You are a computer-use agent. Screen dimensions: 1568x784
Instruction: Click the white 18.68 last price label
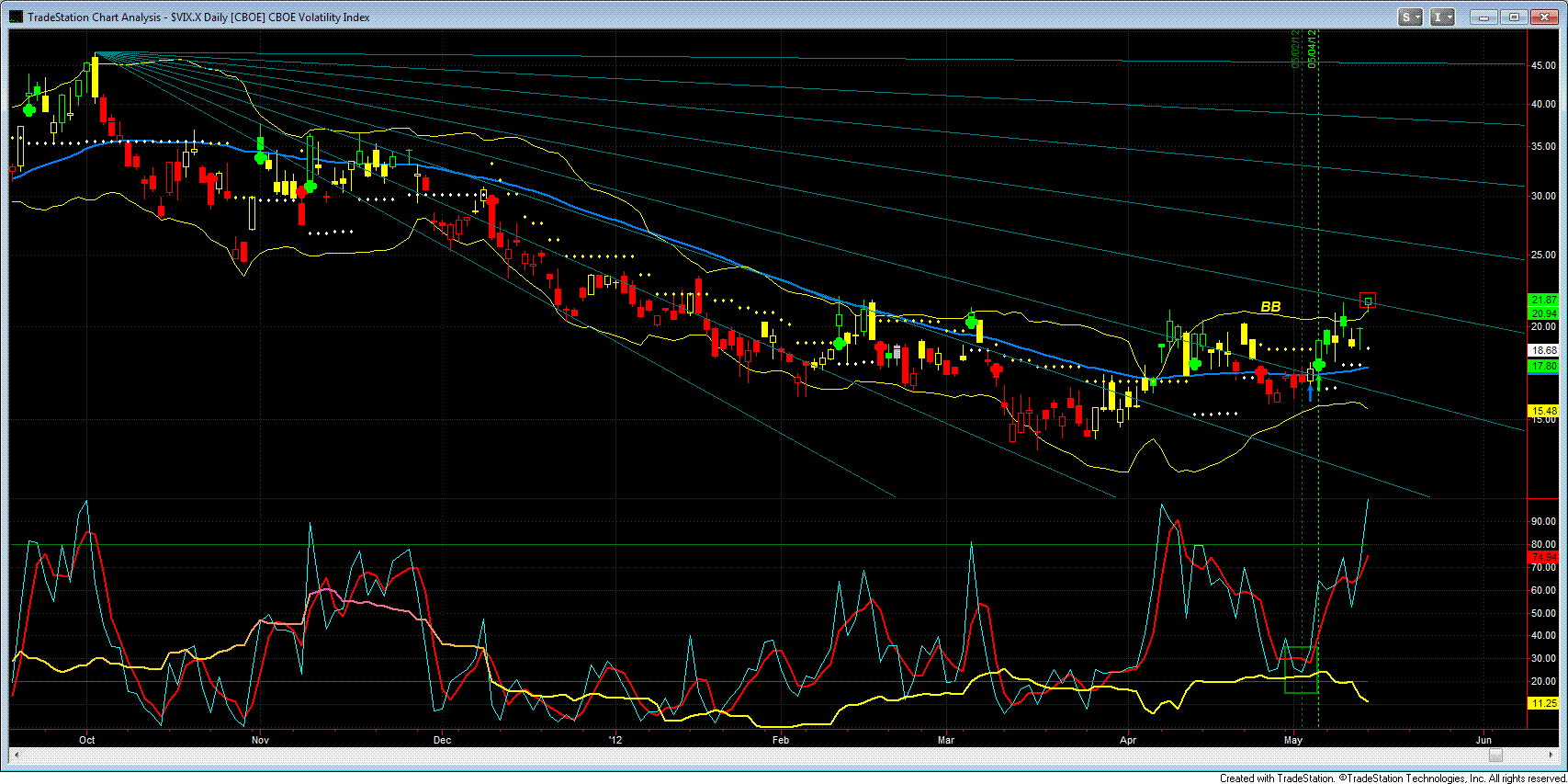click(x=1544, y=350)
